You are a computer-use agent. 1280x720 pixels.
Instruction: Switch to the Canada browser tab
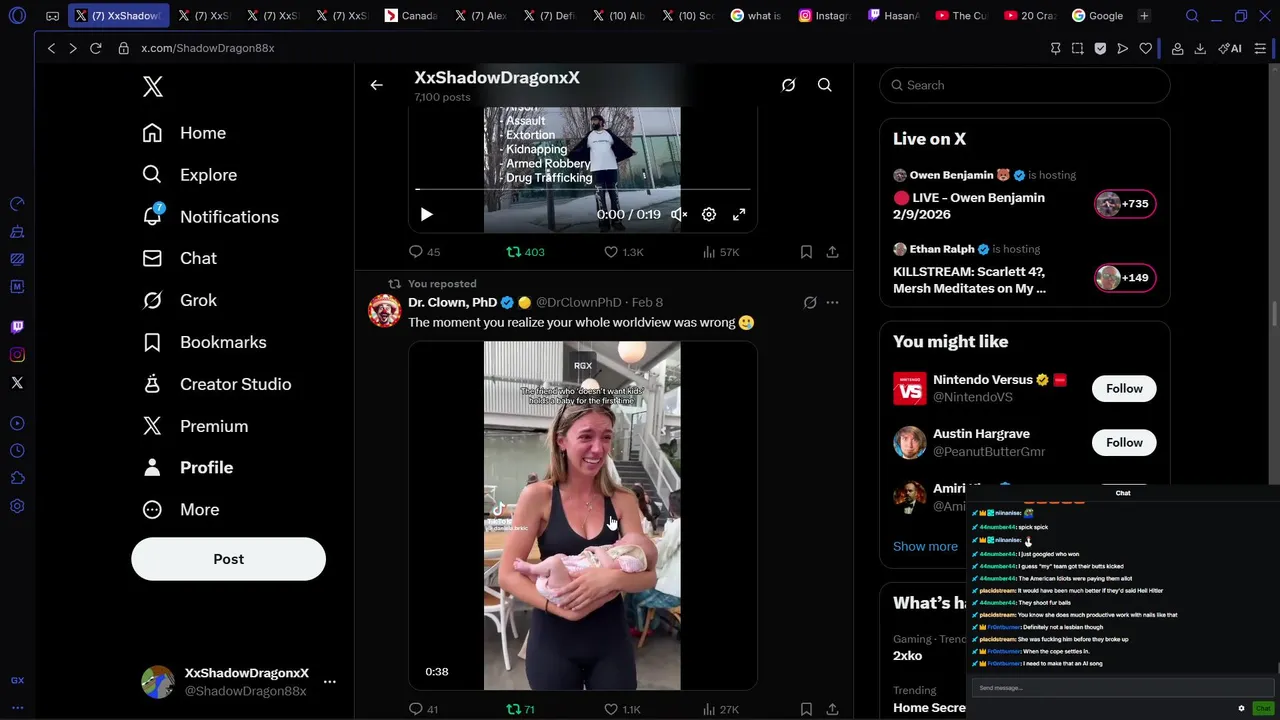[413, 16]
